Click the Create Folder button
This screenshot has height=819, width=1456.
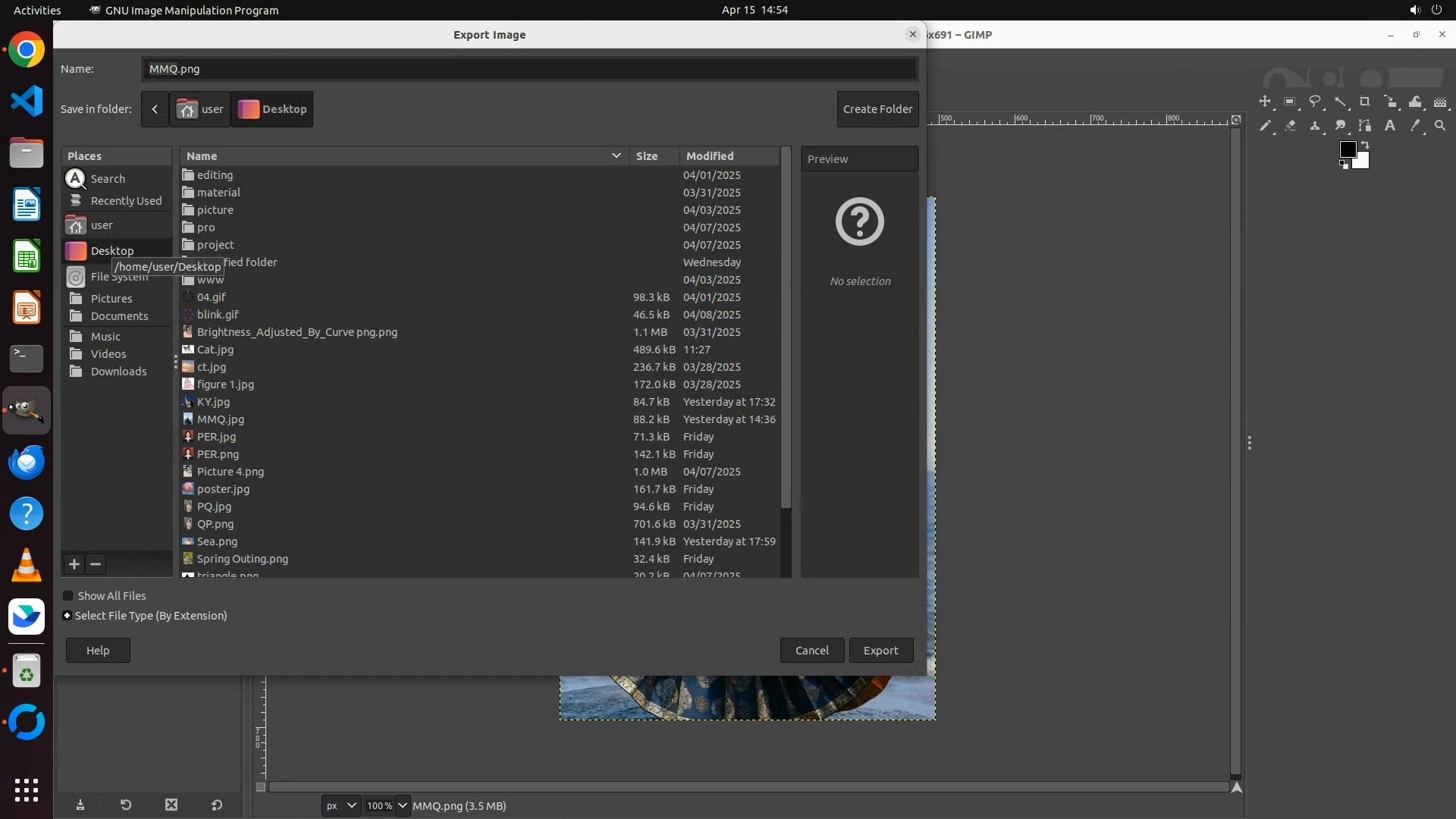click(x=877, y=109)
